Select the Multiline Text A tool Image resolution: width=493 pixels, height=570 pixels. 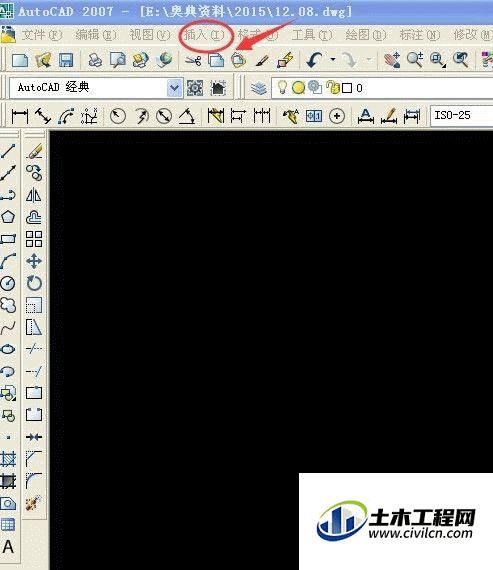[x=8, y=547]
